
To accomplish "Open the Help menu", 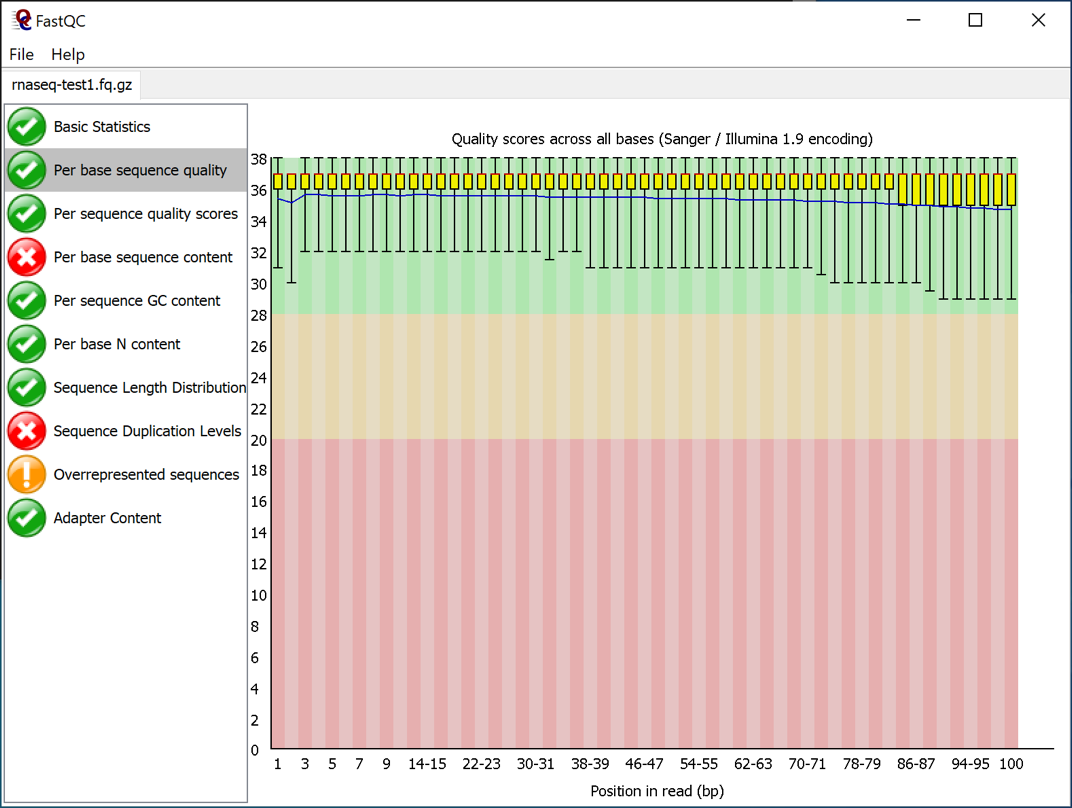I will pyautogui.click(x=68, y=54).
